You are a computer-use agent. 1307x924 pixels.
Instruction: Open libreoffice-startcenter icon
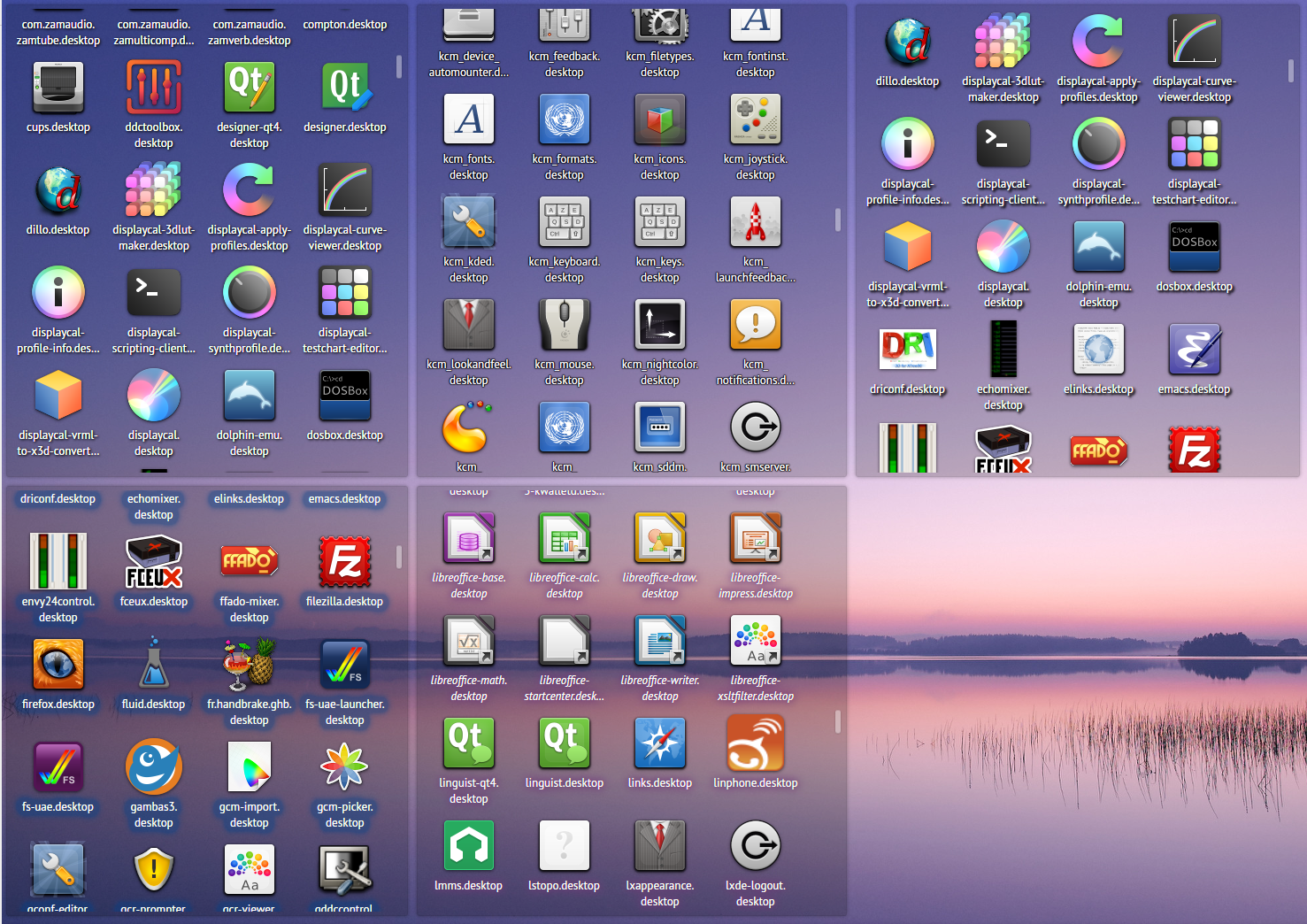pyautogui.click(x=565, y=641)
